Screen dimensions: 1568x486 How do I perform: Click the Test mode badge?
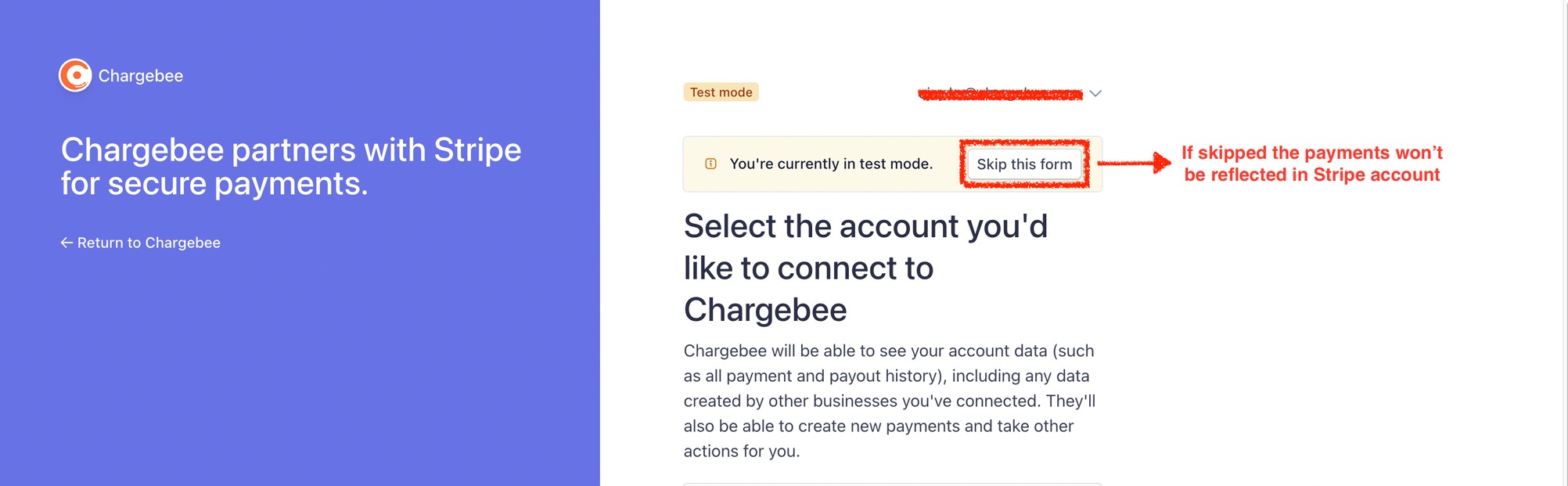721,92
